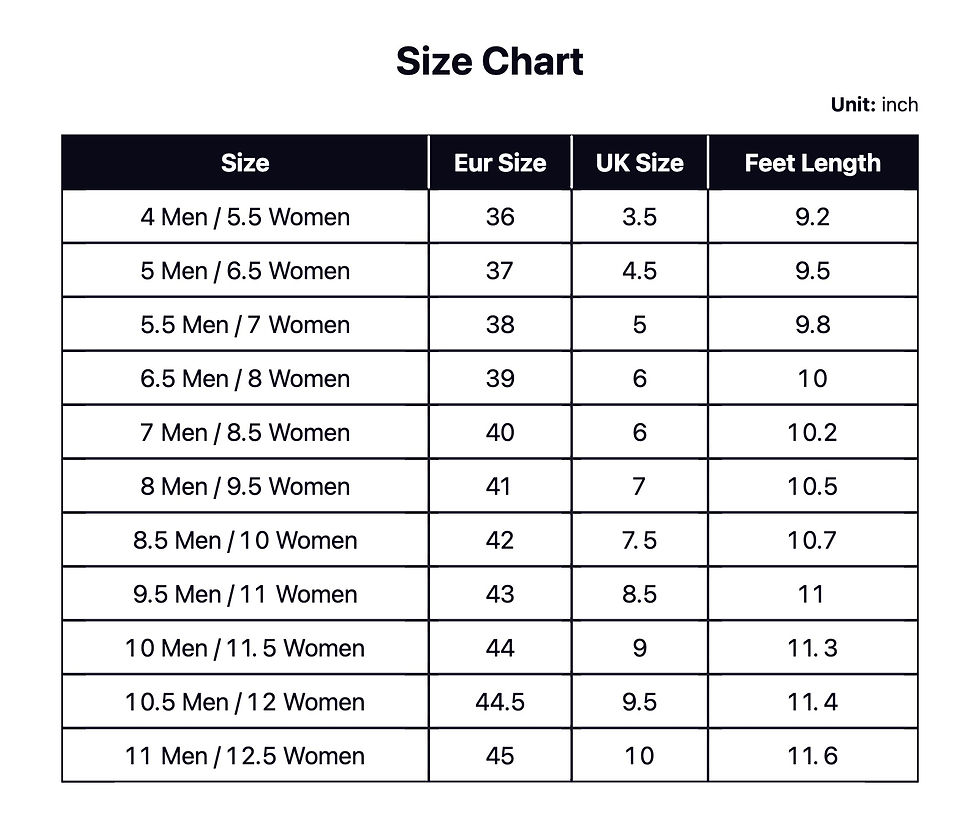Click the feet length 11.6 cell
This screenshot has width=980, height=823.
[x=812, y=757]
